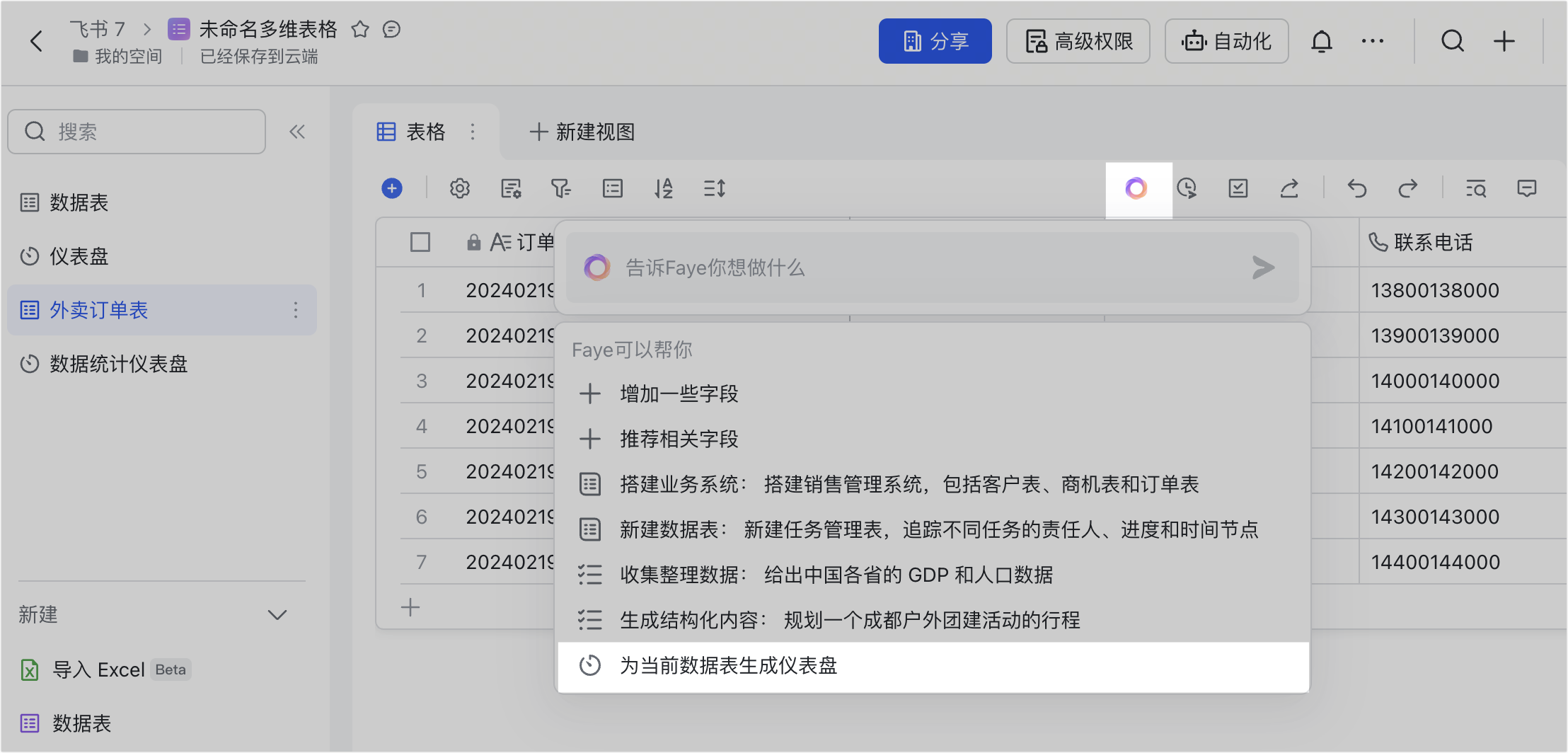Open 高级权限 advanced permissions
This screenshot has height=753, width=1568.
click(x=1078, y=41)
